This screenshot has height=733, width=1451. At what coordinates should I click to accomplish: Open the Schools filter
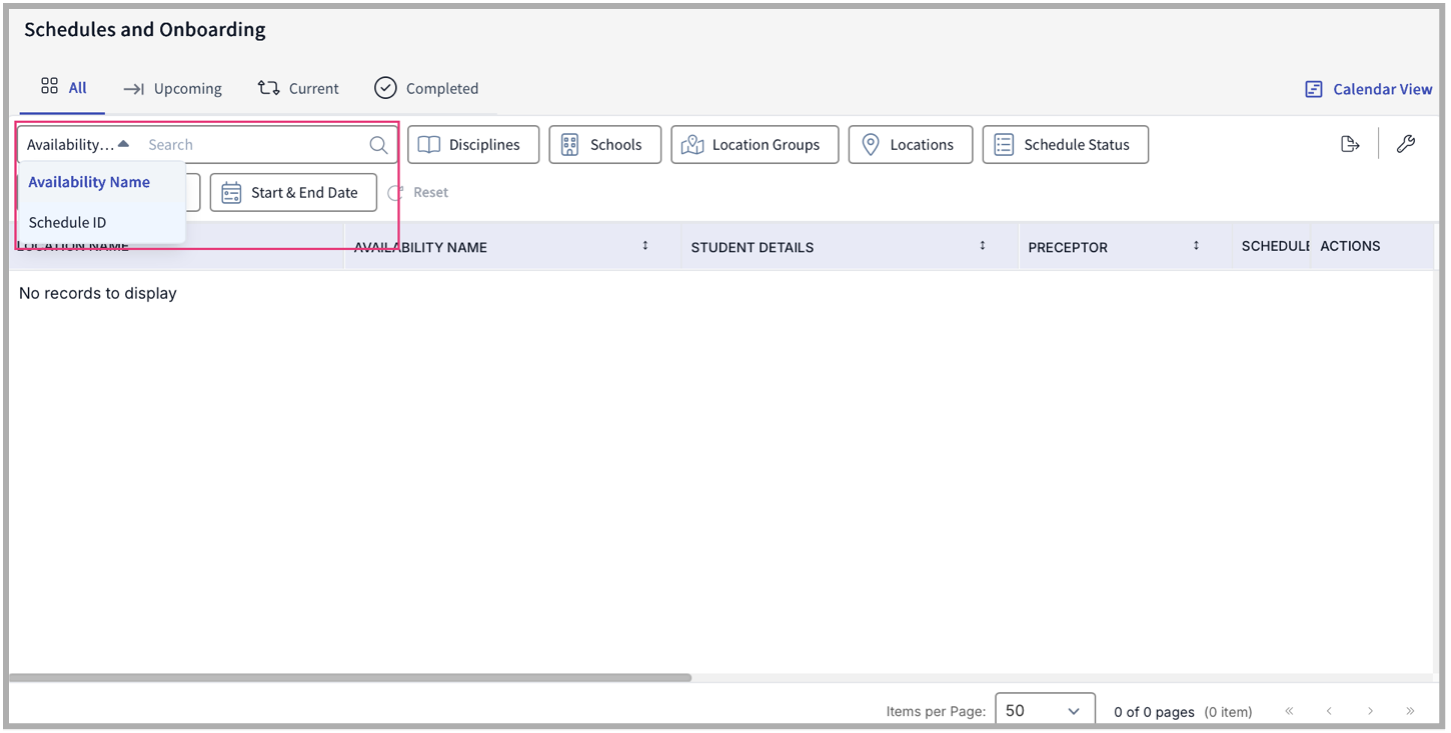pyautogui.click(x=605, y=145)
